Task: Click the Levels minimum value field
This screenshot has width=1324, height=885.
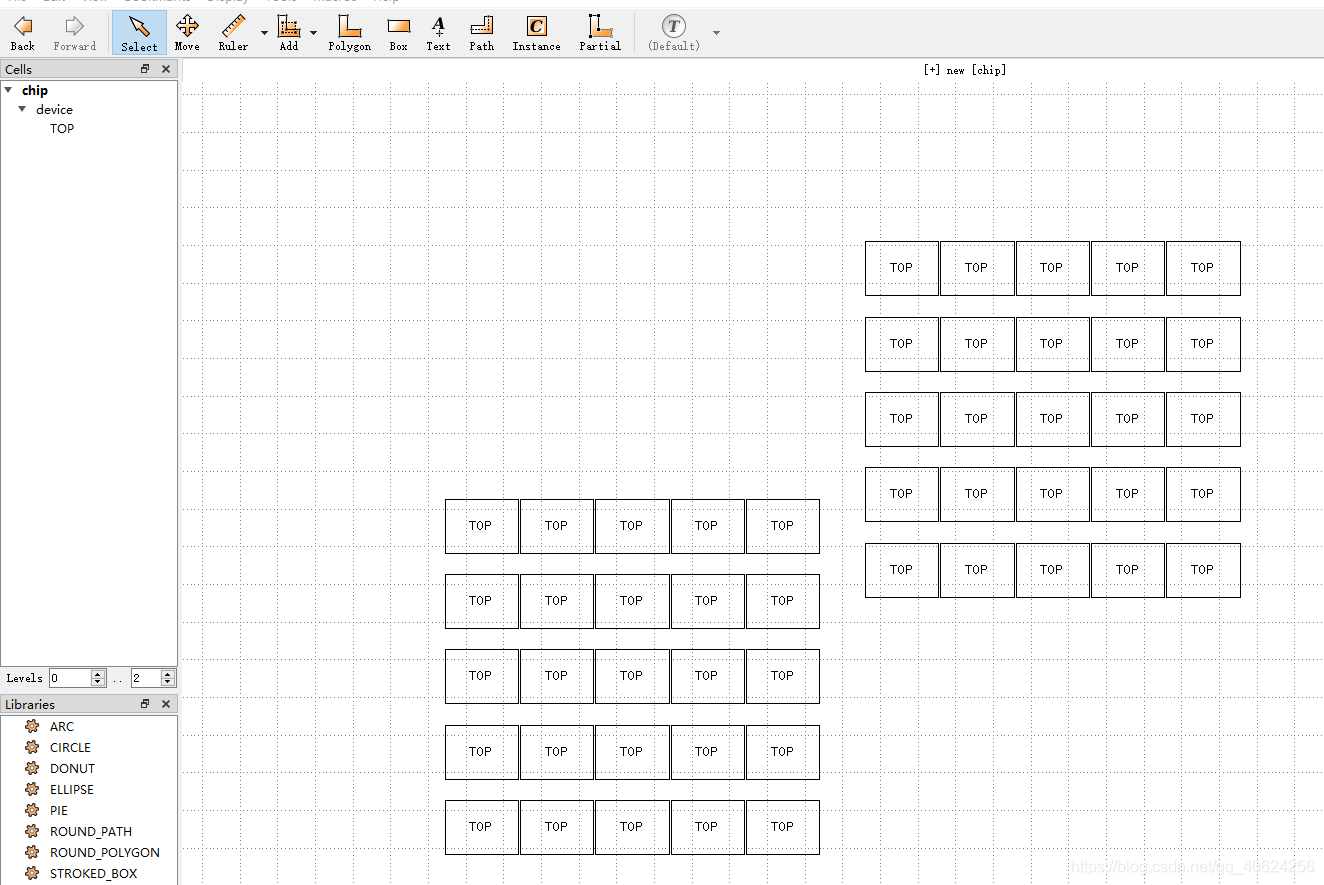Action: 69,678
